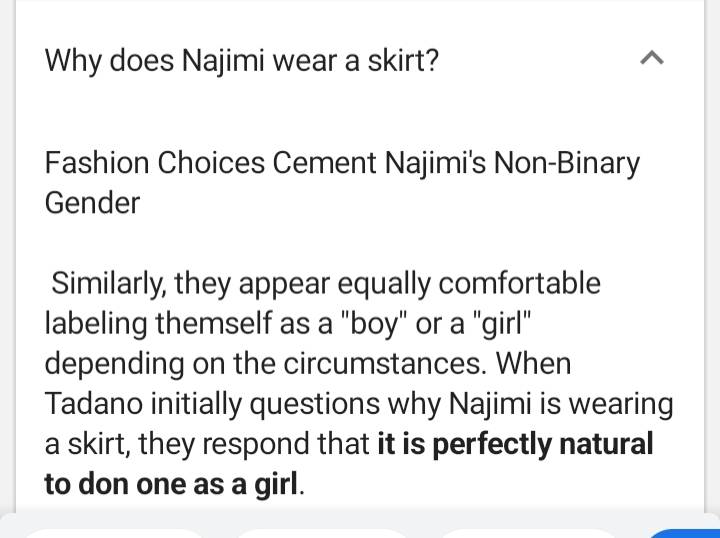
Task: Collapse the answer with the up chevron
Action: coord(650,60)
